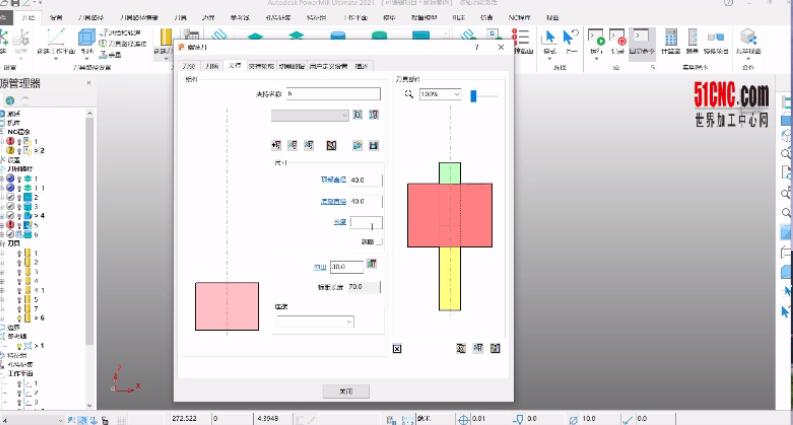
Task: Click the holder save icon in dialog
Action: point(372,145)
